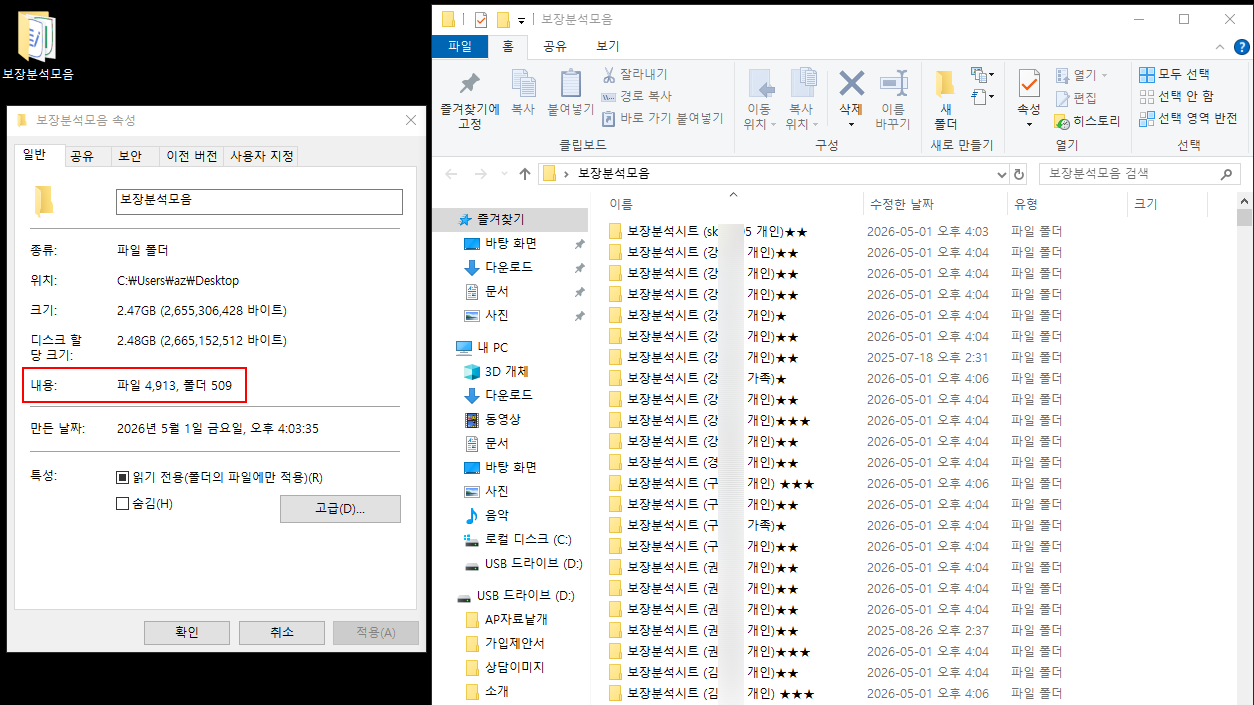This screenshot has width=1254, height=705.
Task: Switch to 보기 ribbon tab
Action: click(x=607, y=46)
